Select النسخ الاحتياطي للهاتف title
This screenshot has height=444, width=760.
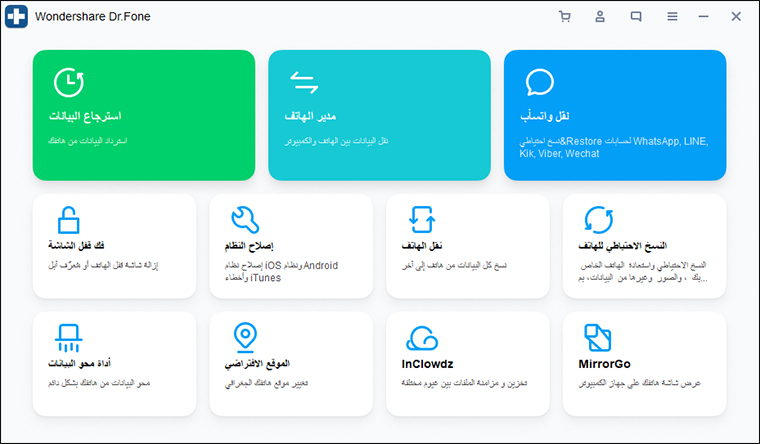click(x=622, y=246)
